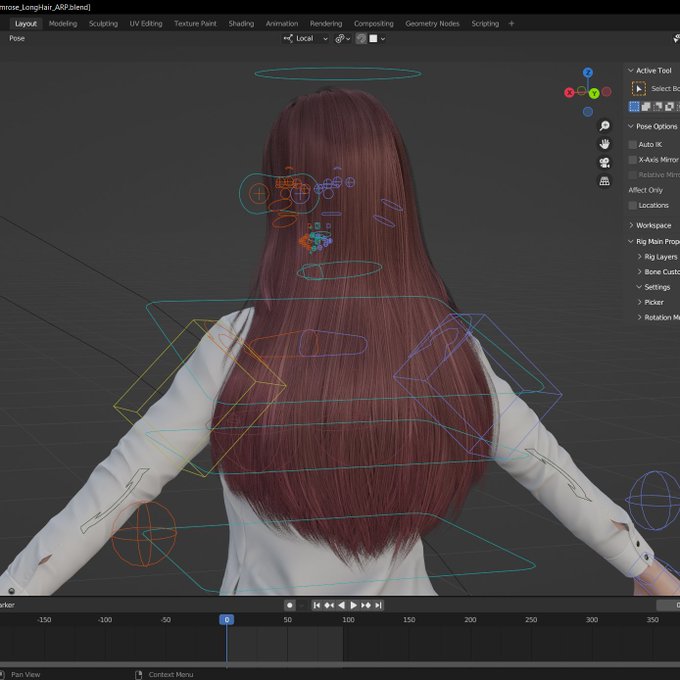The image size is (680, 680).
Task: Enable the X-Axis Mirror checkbox
Action: tap(633, 160)
